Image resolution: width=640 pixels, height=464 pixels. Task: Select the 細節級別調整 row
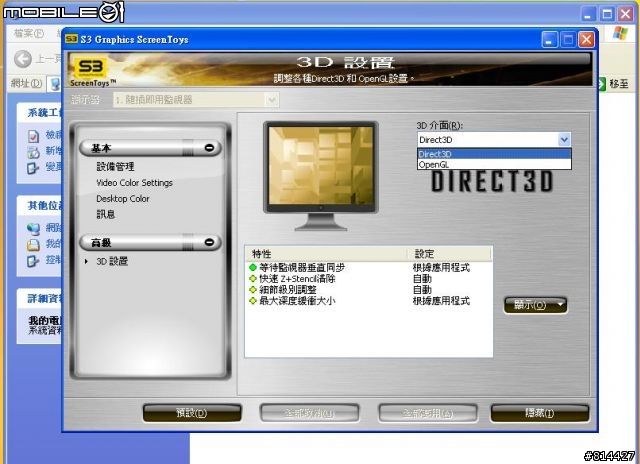369,290
